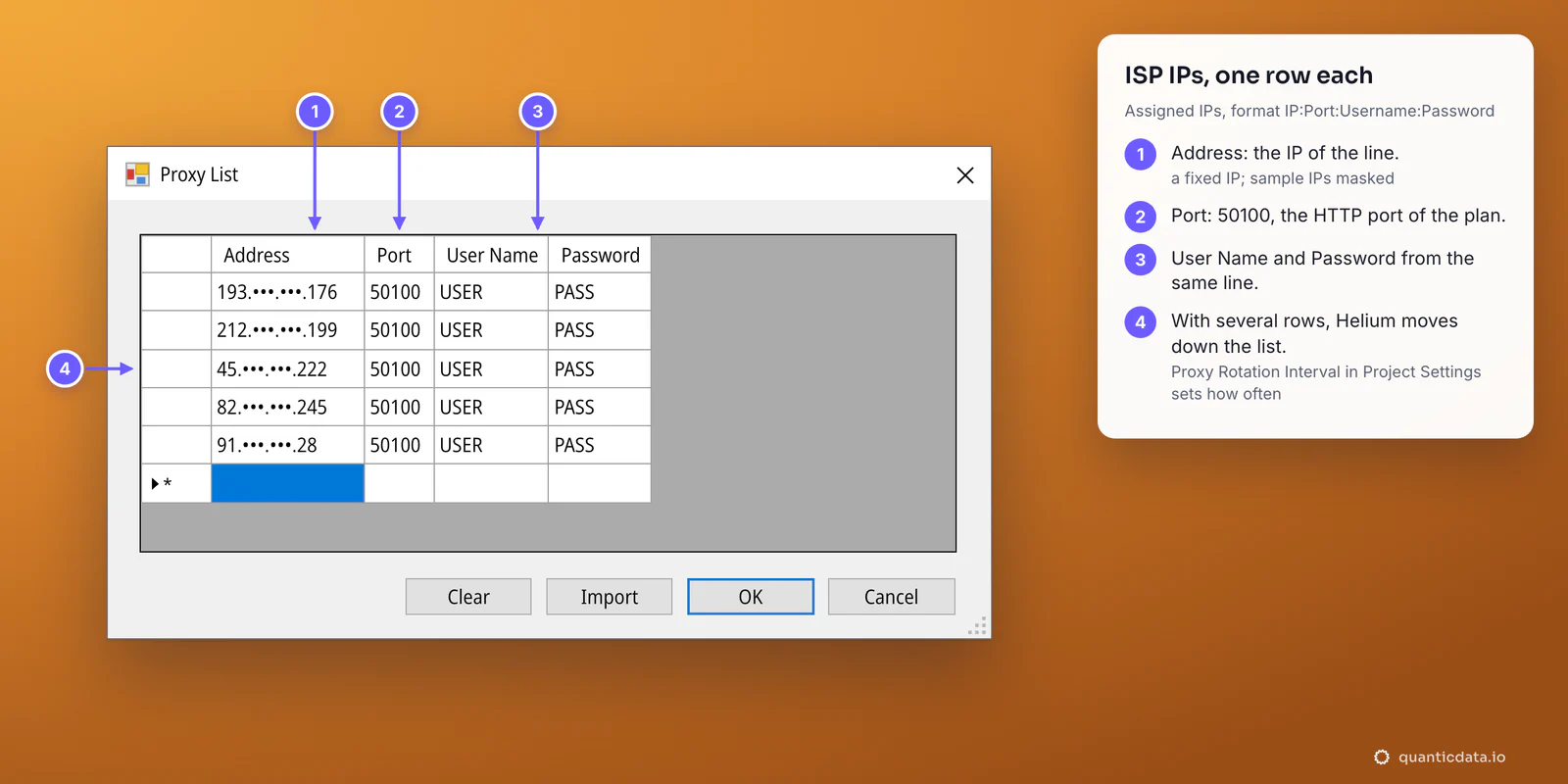Click the Cancel button
Viewport: 1568px width, 784px height.
(892, 597)
